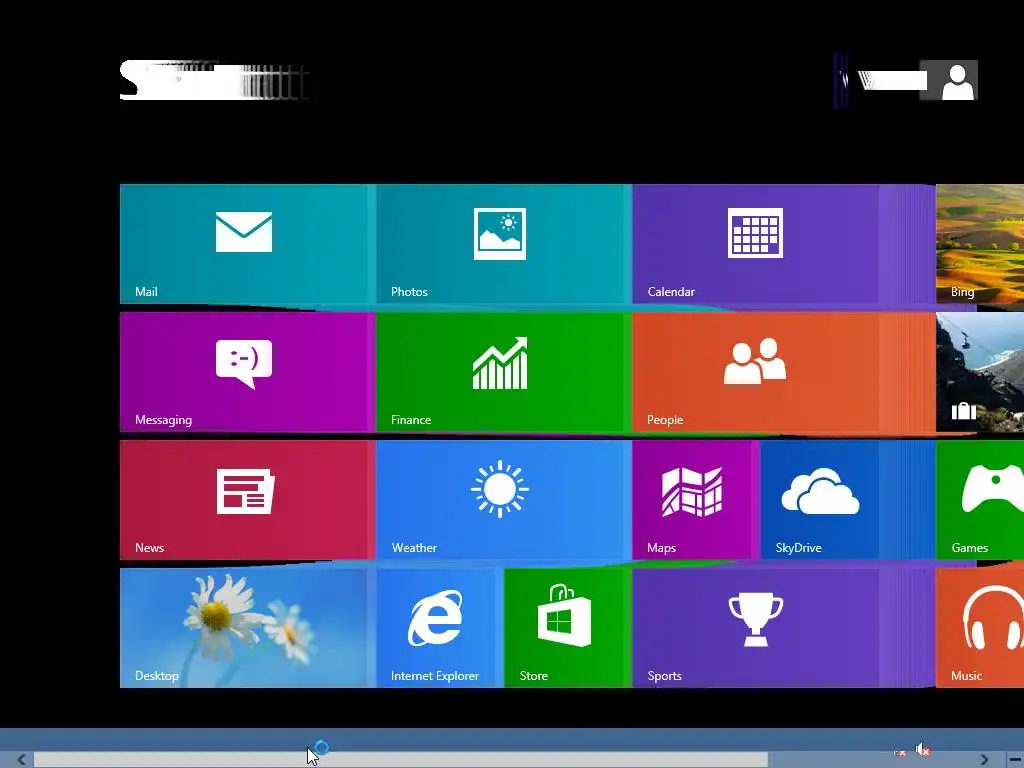Click the zoom-out minus button

pos(1016,760)
